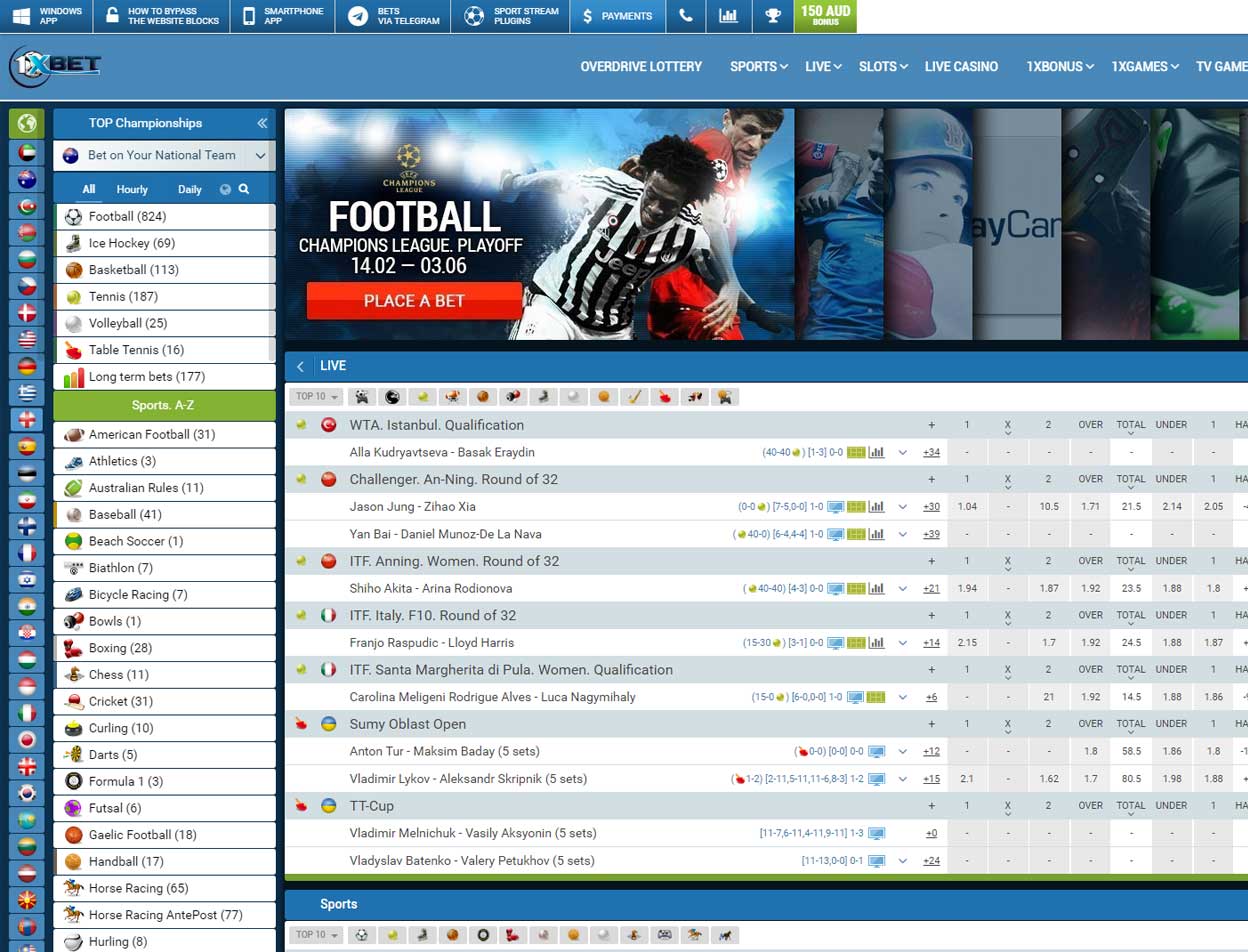Screen dimensions: 1248x952
Task: Choose the German flag language icon
Action: (x=27, y=366)
